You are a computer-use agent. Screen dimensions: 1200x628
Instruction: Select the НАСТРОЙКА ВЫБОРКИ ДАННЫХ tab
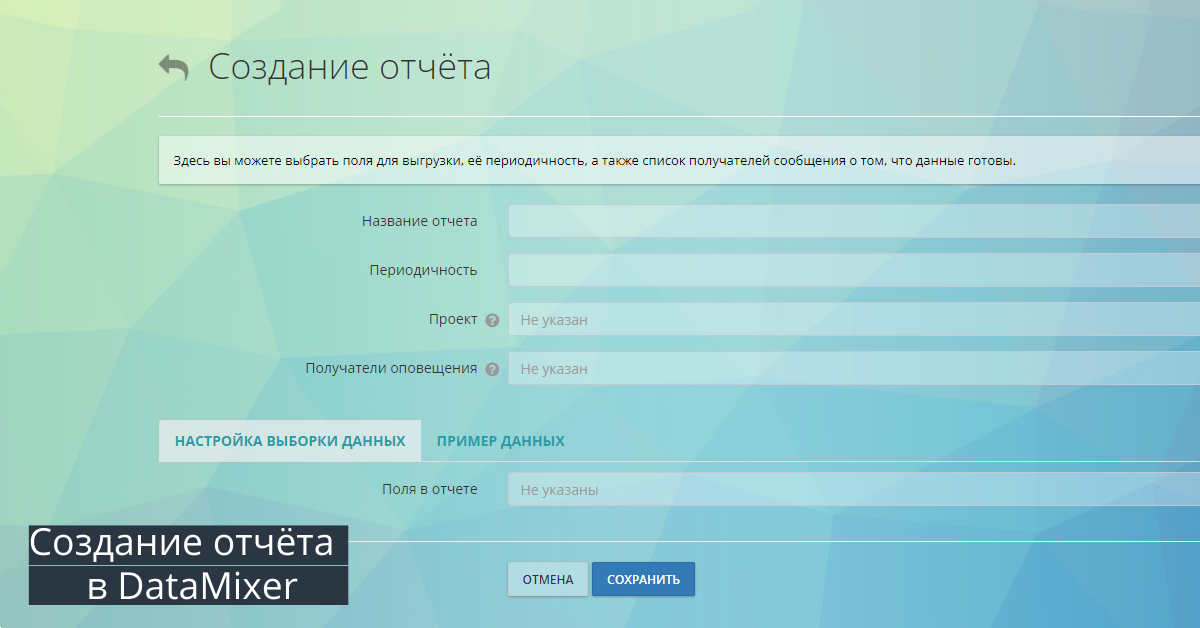290,440
